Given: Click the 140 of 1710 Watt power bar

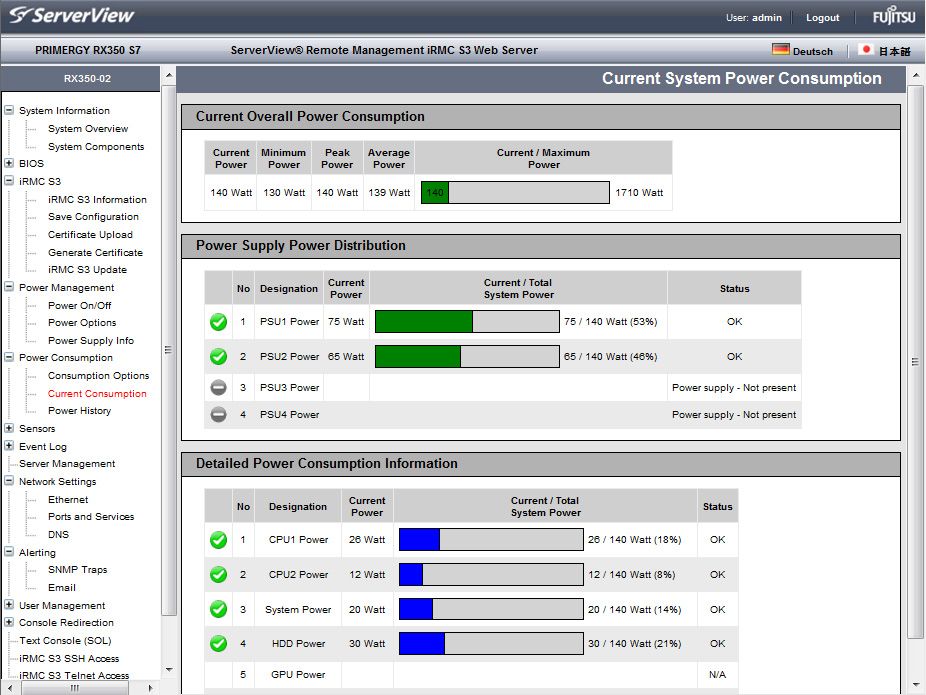Looking at the screenshot, I should point(515,192).
